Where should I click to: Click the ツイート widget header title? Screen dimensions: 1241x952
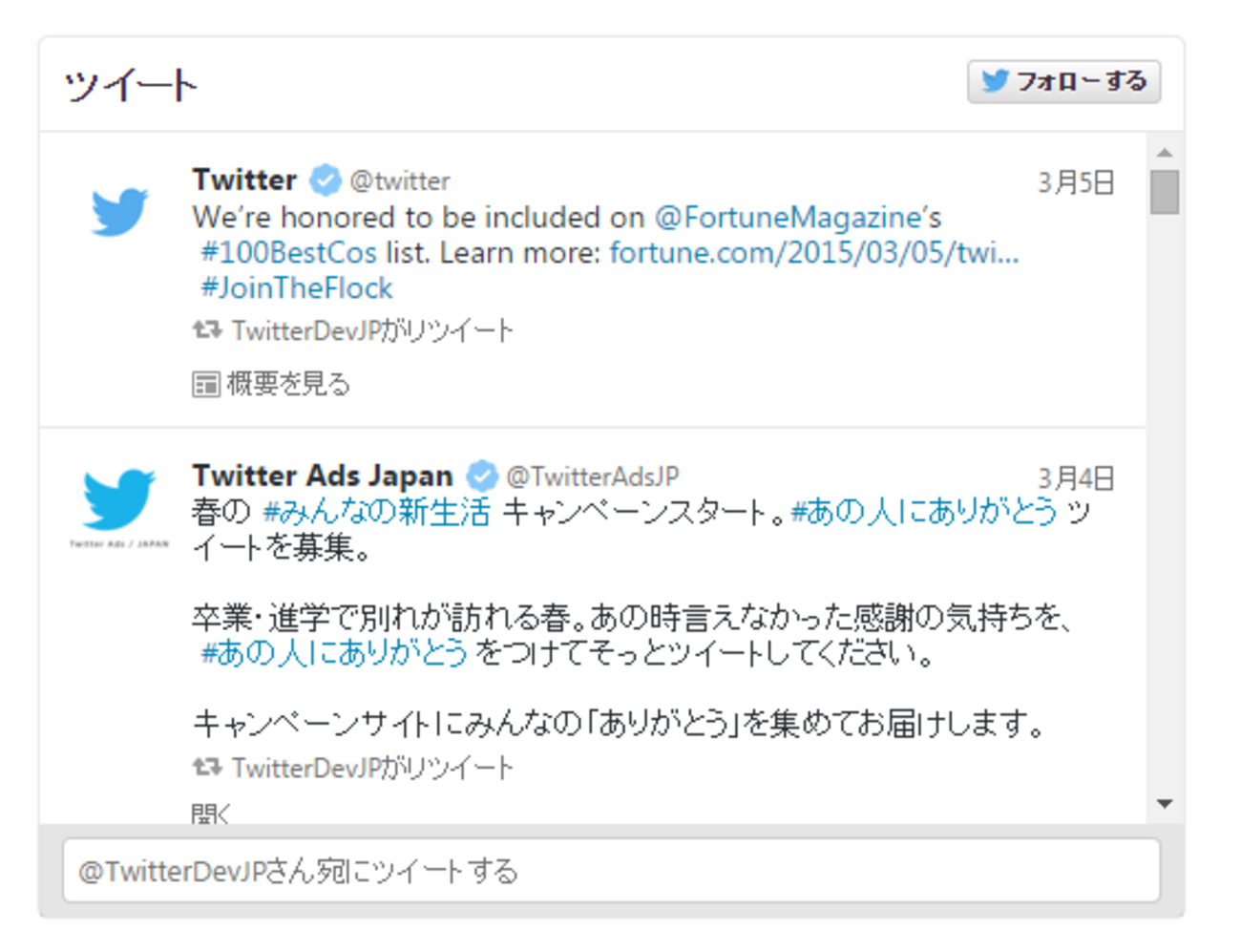(x=131, y=86)
